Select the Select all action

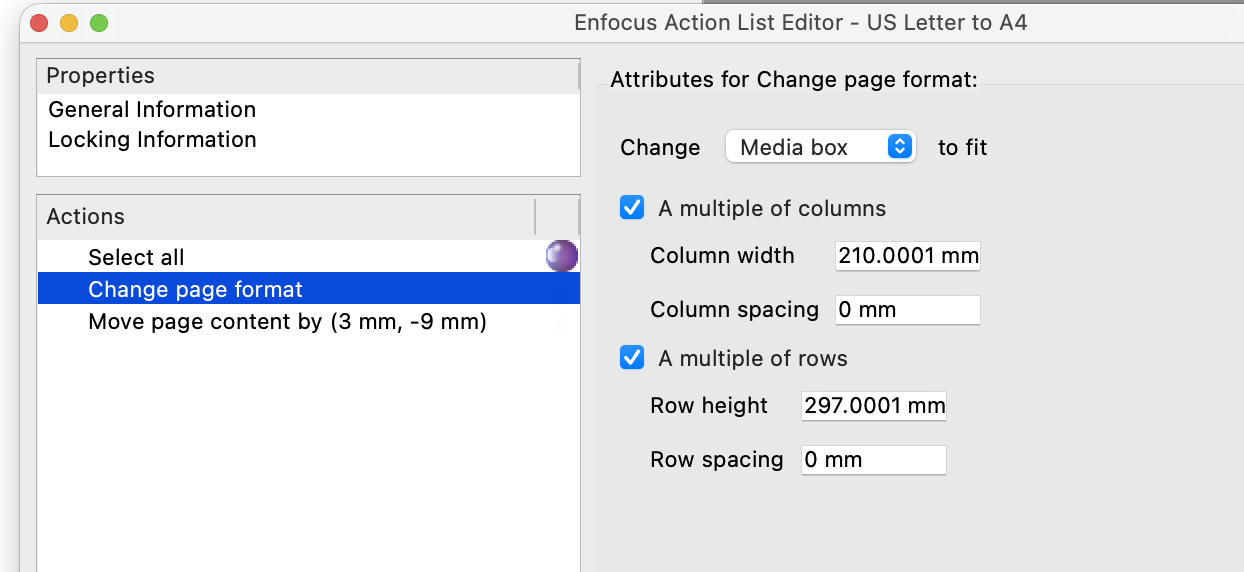pyautogui.click(x=308, y=257)
